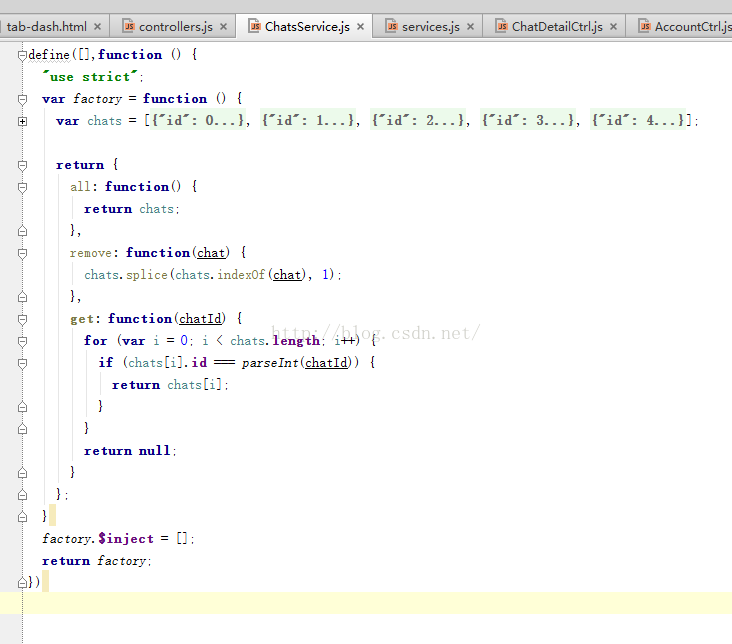Click the chats.length expression
The image size is (732, 644).
pos(274,341)
